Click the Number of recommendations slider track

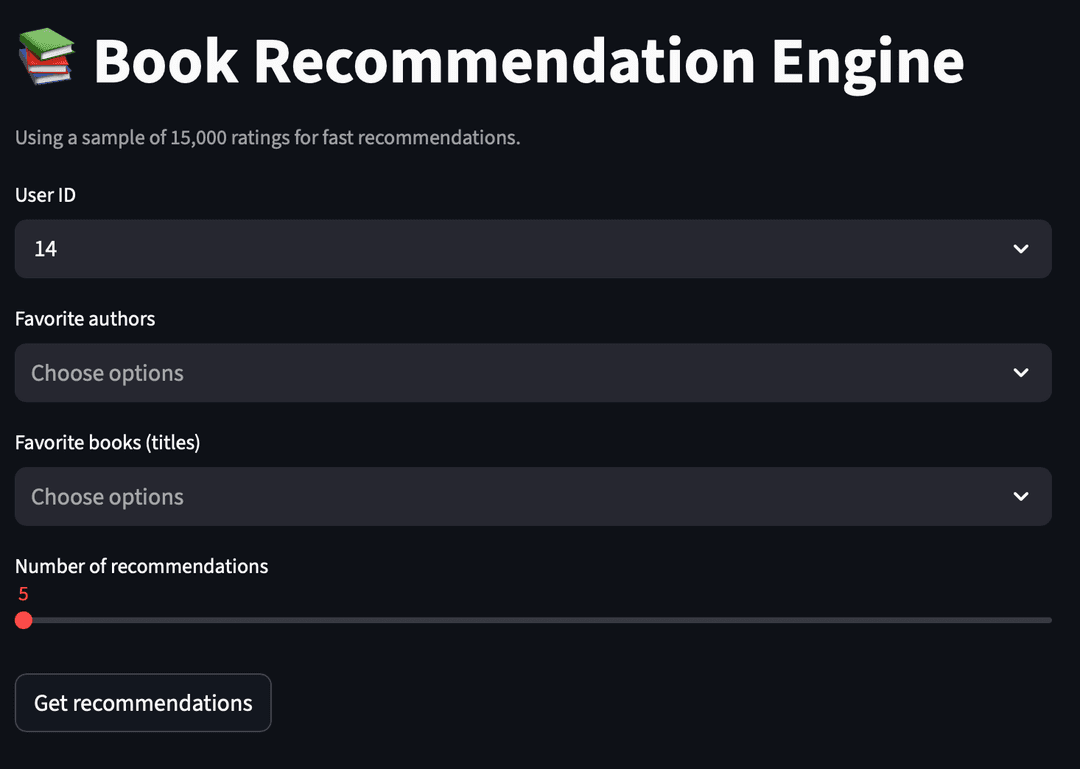click(540, 620)
